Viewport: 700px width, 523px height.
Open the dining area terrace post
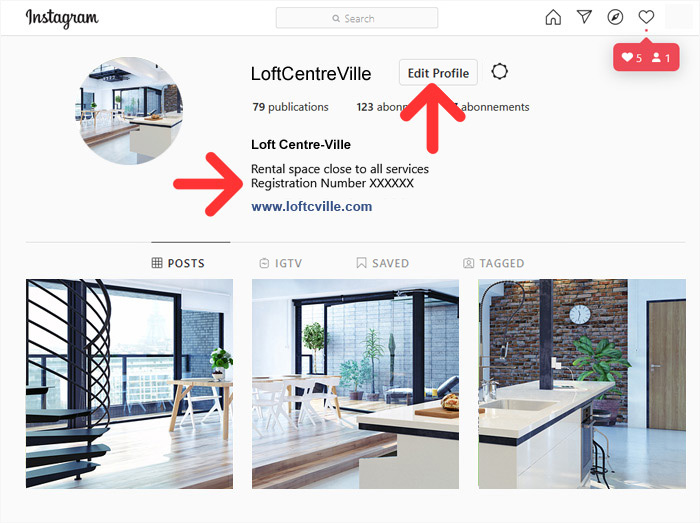pyautogui.click(x=355, y=384)
